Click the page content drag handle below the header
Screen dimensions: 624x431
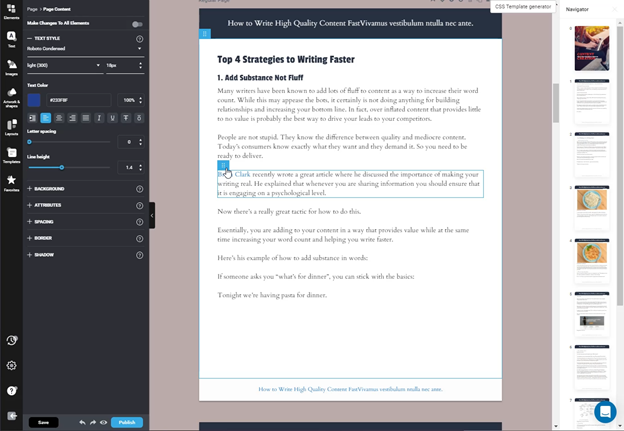(205, 33)
